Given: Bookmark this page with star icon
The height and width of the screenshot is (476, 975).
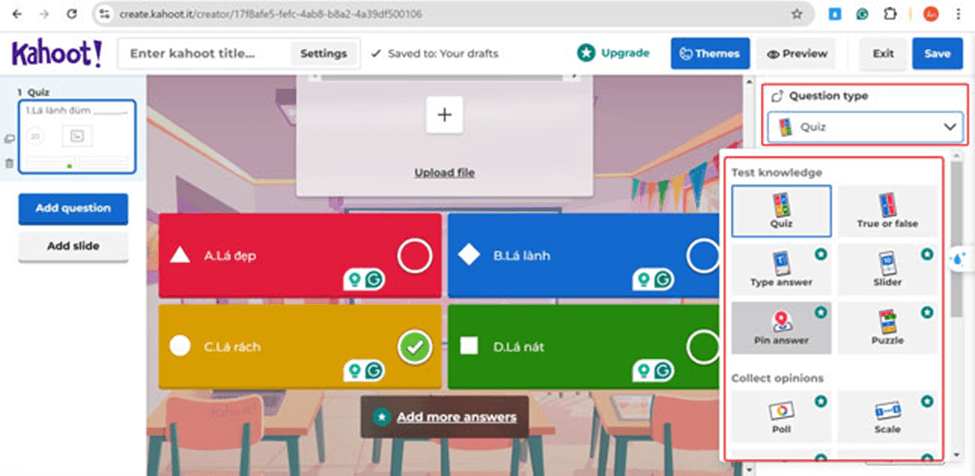Looking at the screenshot, I should [797, 14].
